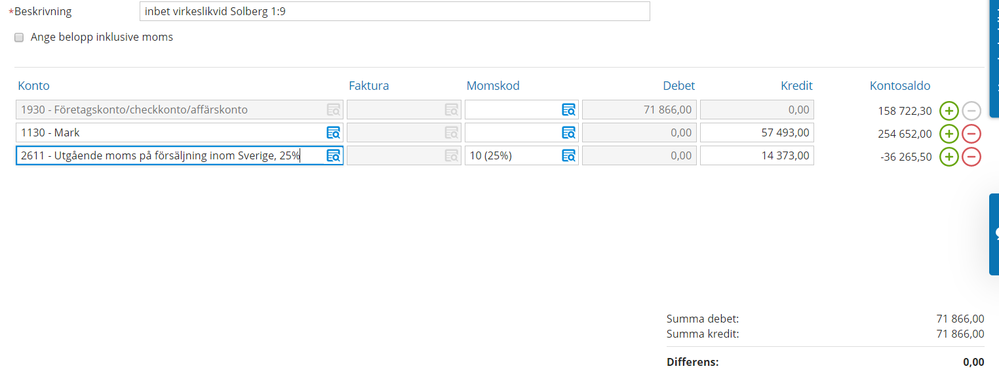Click the Debet column header
Screen dimensions: 999x381
[x=679, y=85]
